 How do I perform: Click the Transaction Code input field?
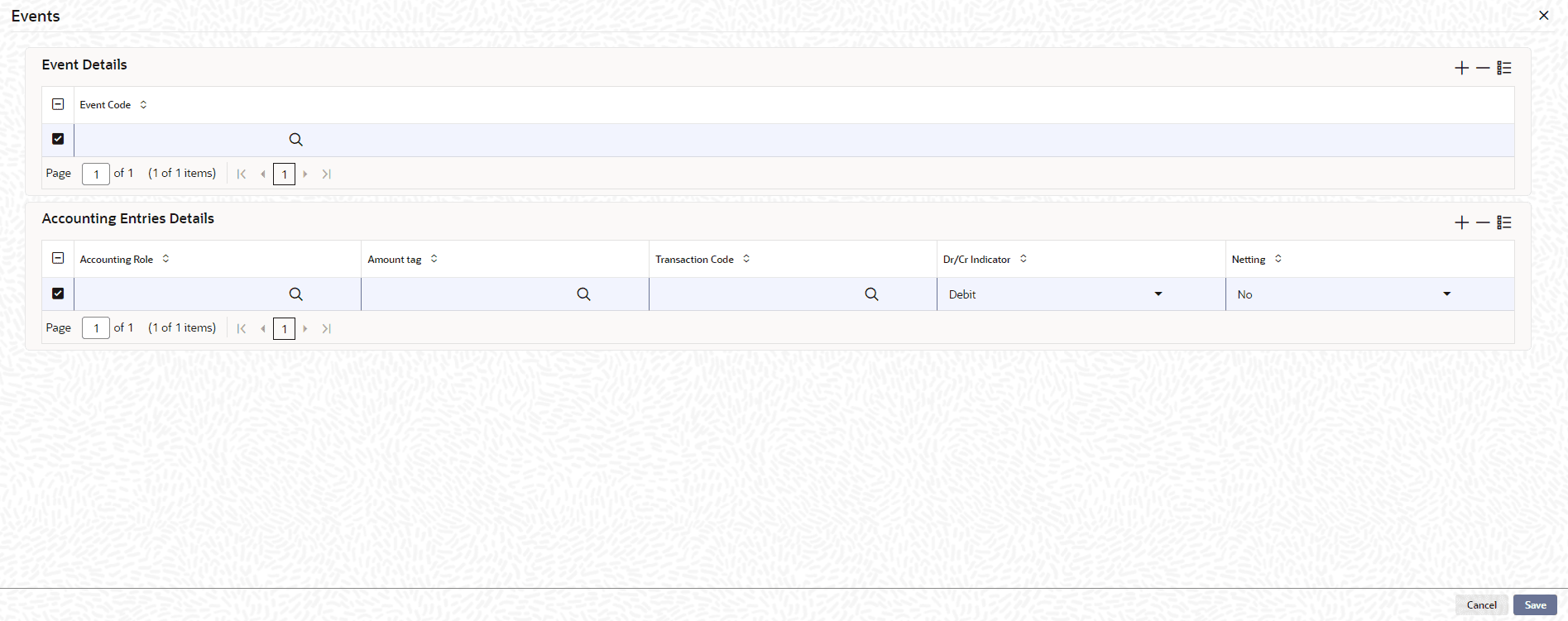pos(757,294)
